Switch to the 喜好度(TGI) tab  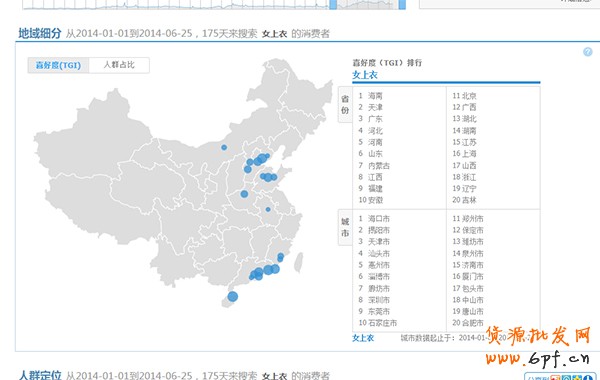58,65
